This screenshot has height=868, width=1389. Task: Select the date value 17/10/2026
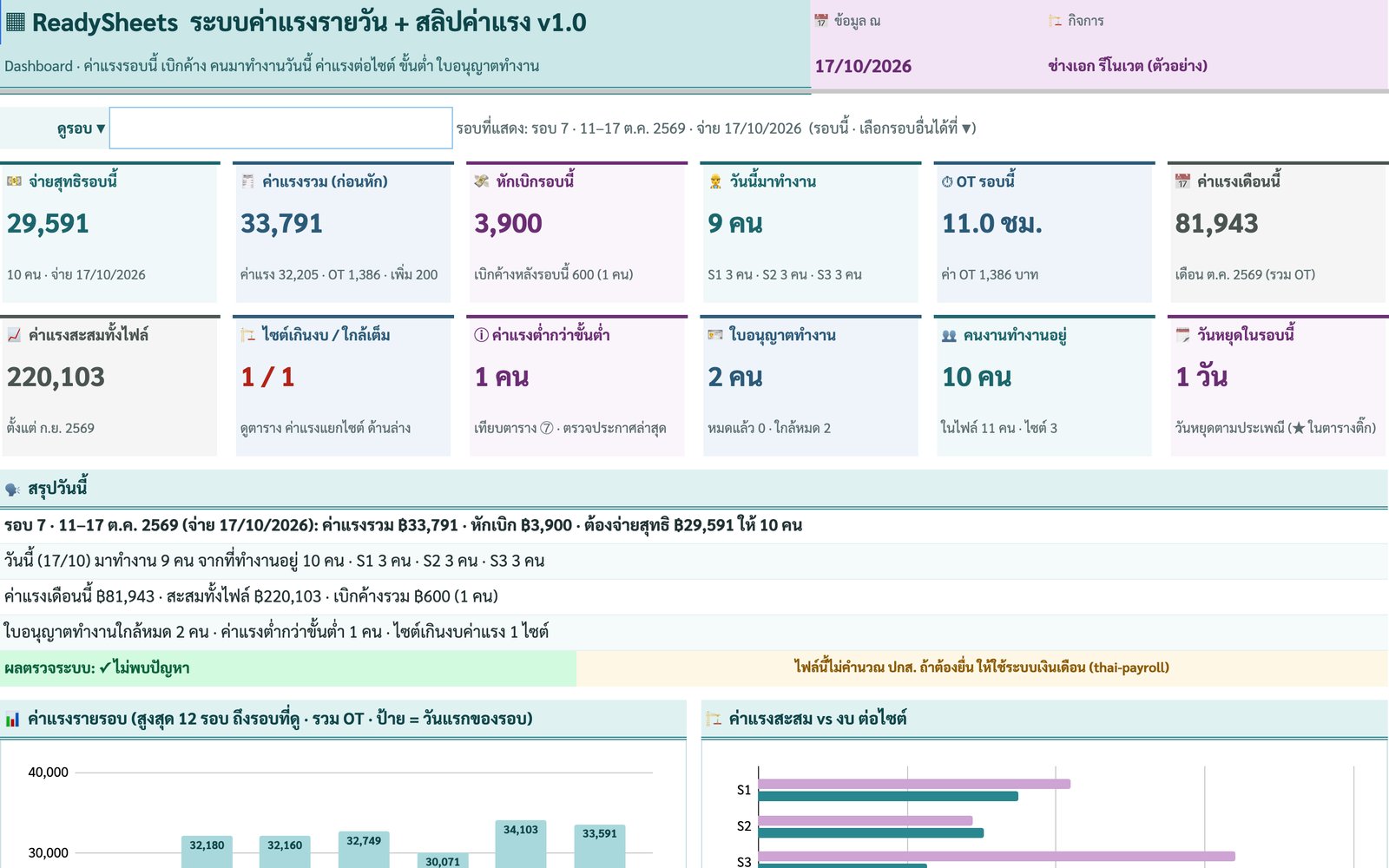pyautogui.click(x=863, y=66)
